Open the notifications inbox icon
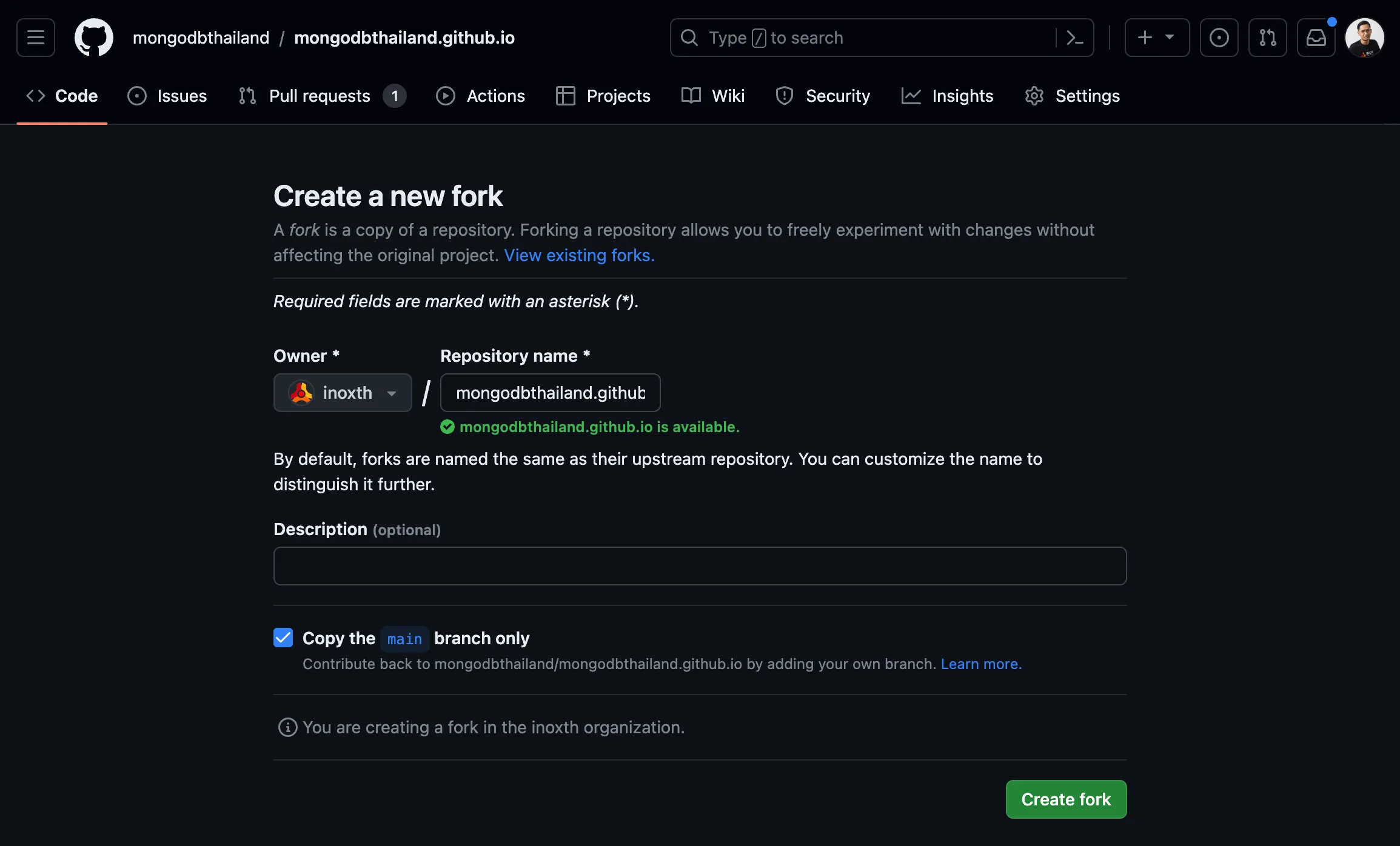This screenshot has width=1400, height=846. 1316,38
